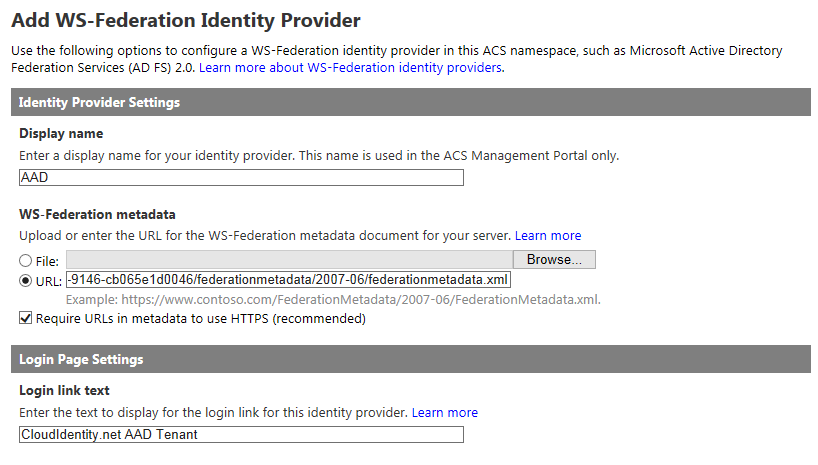Click the Display name field containing AAD
The height and width of the screenshot is (465, 818).
point(241,177)
